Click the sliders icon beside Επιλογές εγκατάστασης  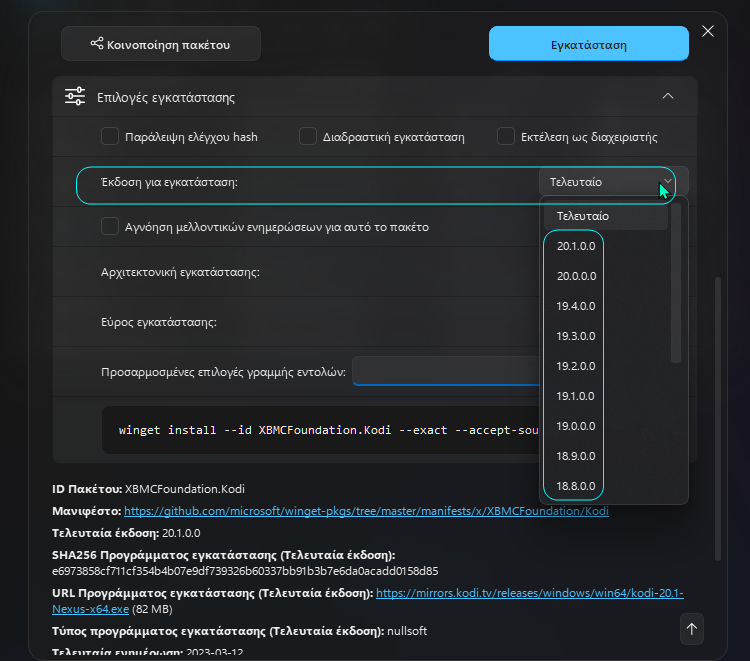coord(75,97)
